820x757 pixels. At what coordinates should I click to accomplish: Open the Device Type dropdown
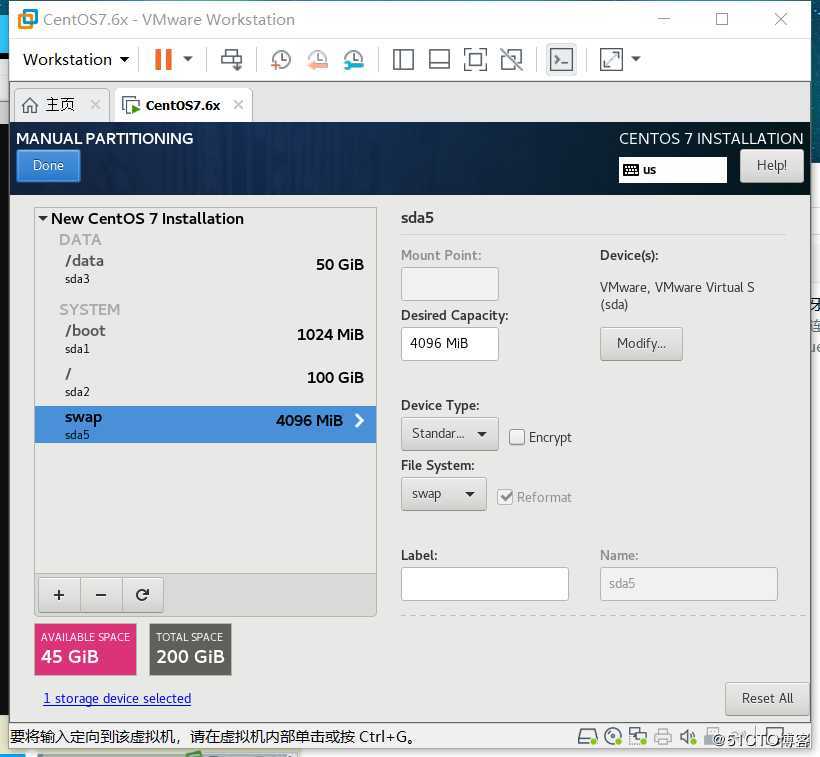pyautogui.click(x=450, y=434)
